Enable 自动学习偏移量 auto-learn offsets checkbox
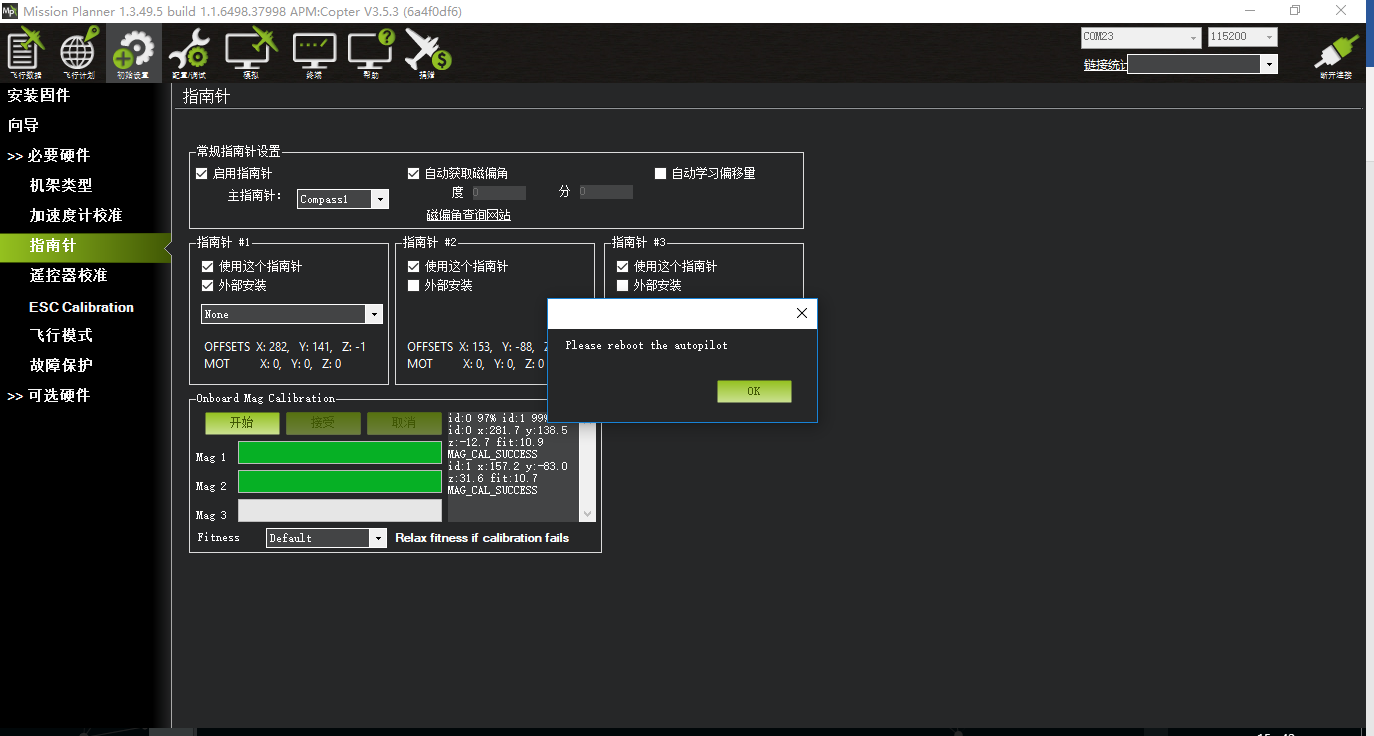 (x=660, y=174)
